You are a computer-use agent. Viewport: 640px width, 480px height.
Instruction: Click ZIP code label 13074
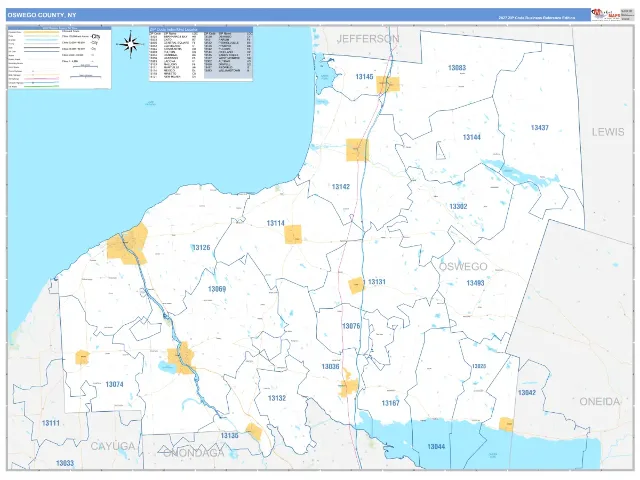point(114,384)
